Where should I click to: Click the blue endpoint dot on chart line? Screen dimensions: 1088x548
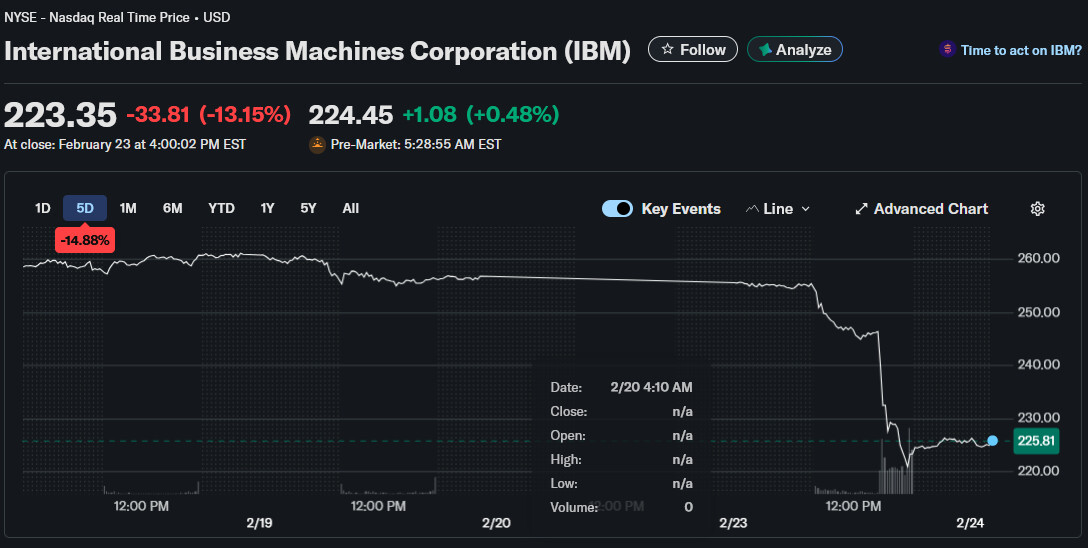coord(992,440)
